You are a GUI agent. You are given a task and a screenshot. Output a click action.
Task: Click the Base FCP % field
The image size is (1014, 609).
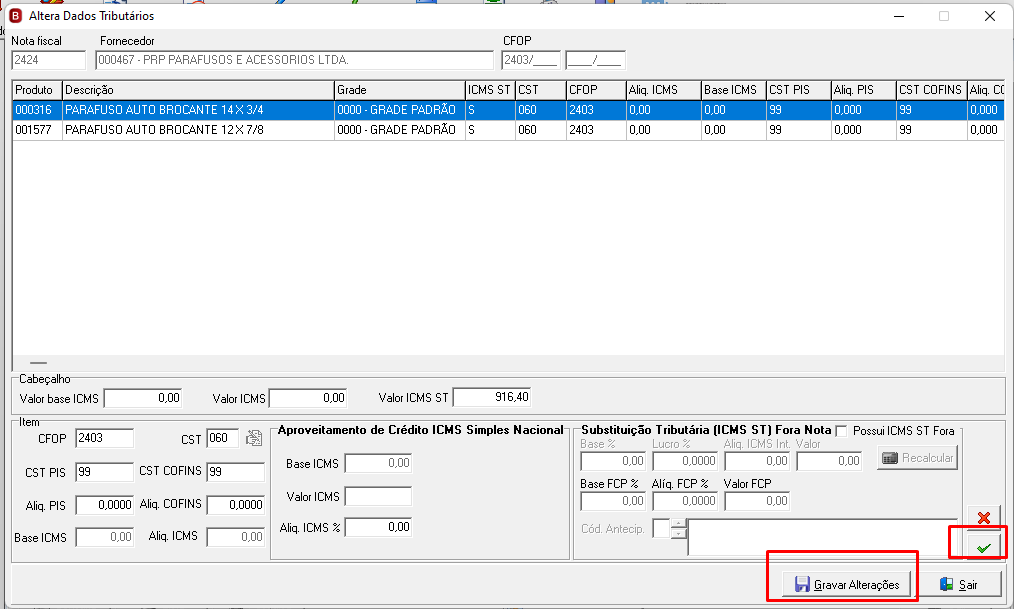(613, 501)
